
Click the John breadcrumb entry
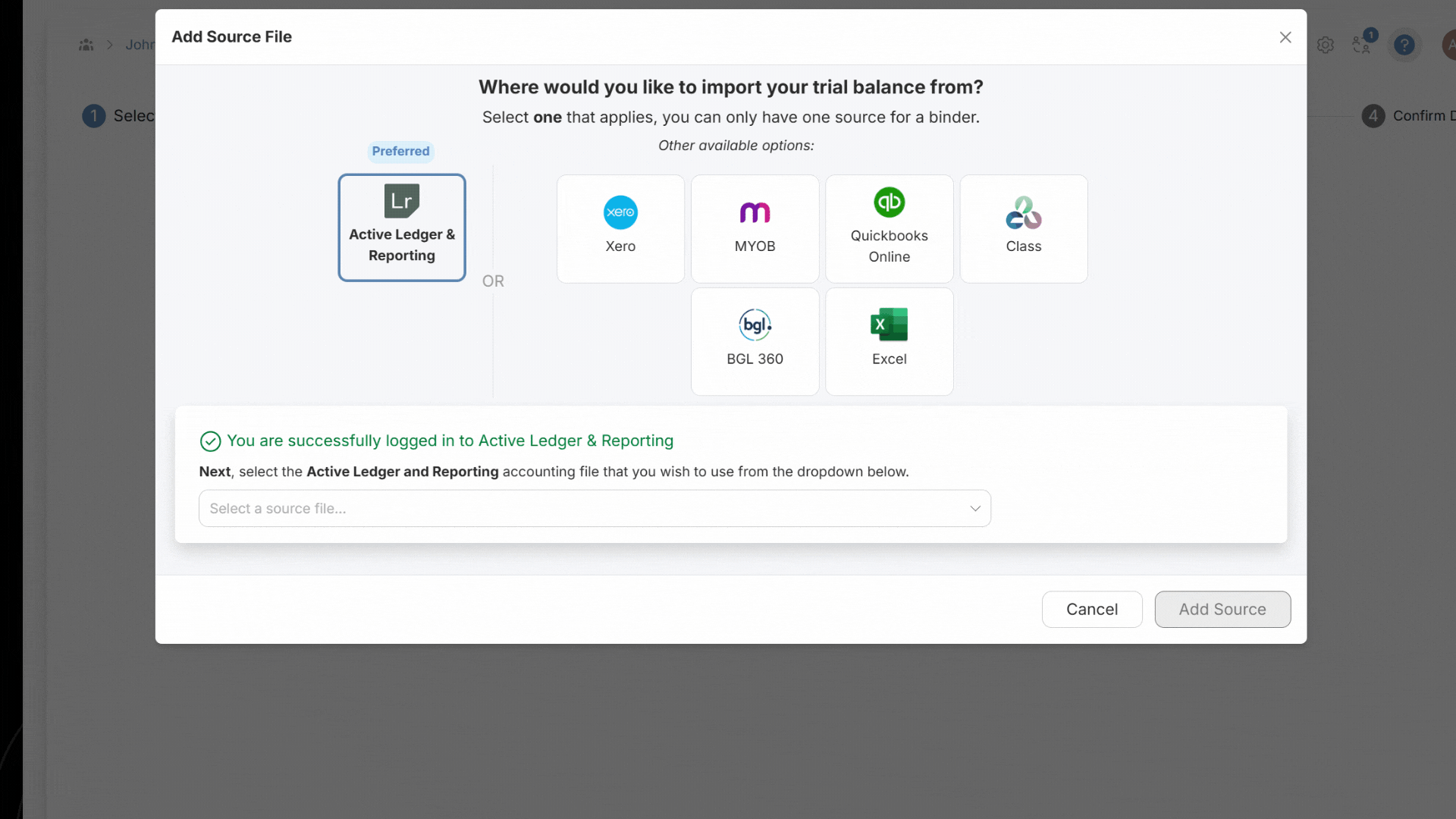(140, 45)
